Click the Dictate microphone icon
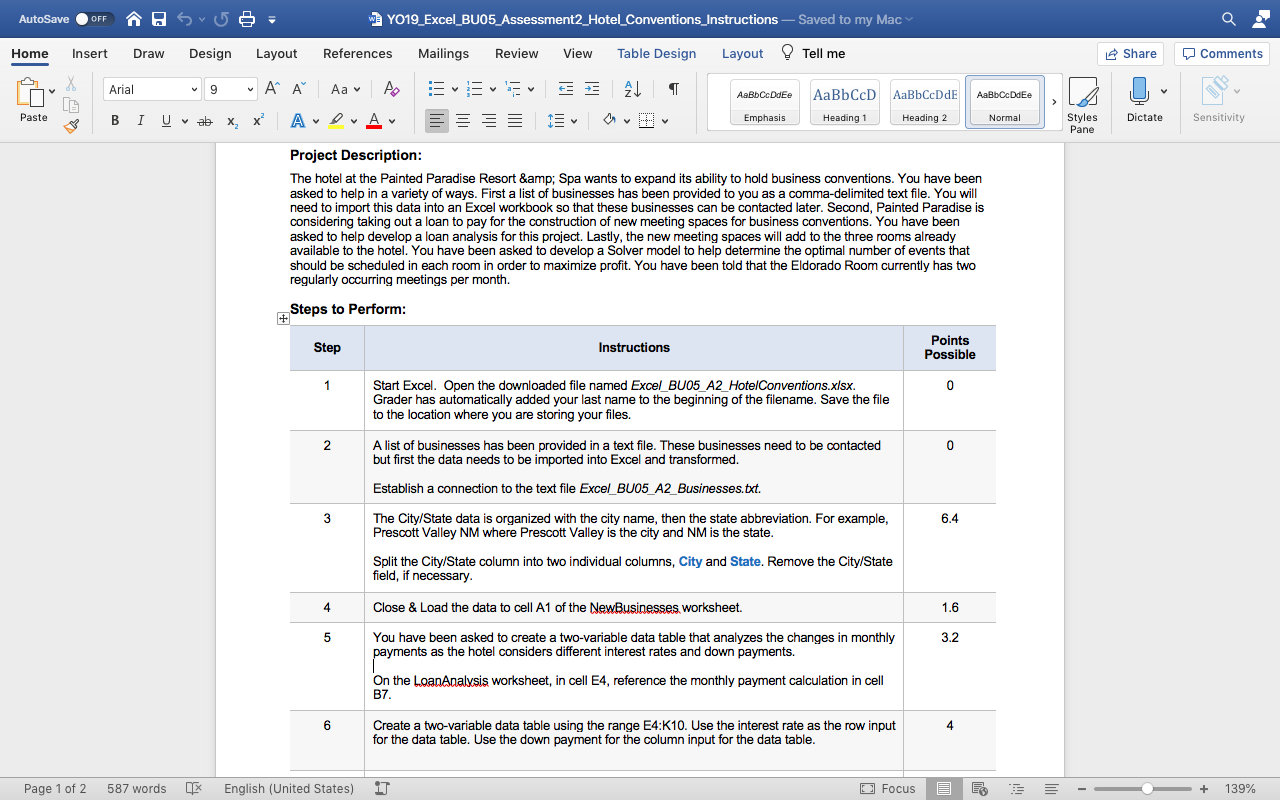Image resolution: width=1280 pixels, height=800 pixels. pos(1138,92)
